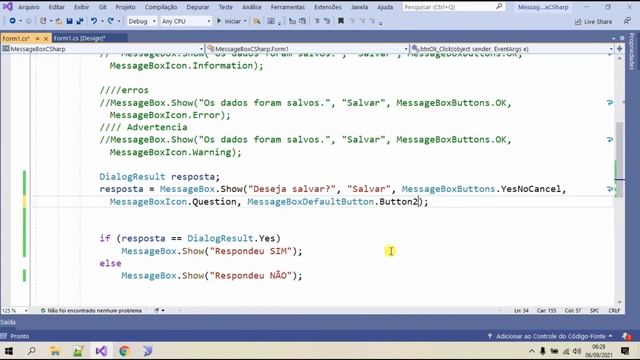This screenshot has width=640, height=360.
Task: Click the Live Share icon
Action: 578,22
